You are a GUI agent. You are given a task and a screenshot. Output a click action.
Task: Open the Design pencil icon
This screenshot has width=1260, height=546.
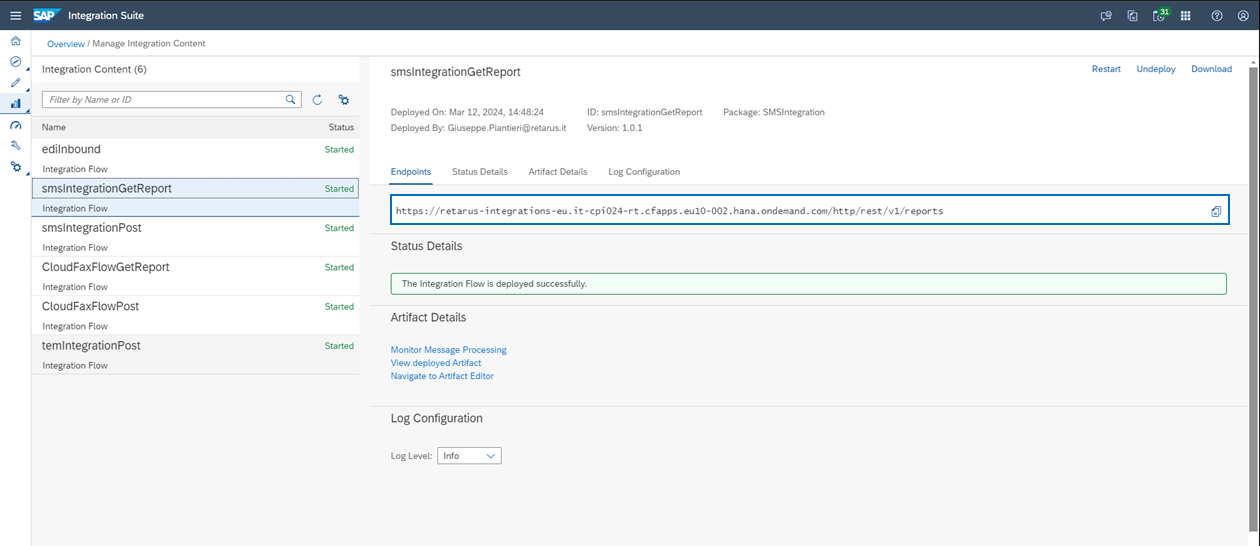pyautogui.click(x=15, y=82)
